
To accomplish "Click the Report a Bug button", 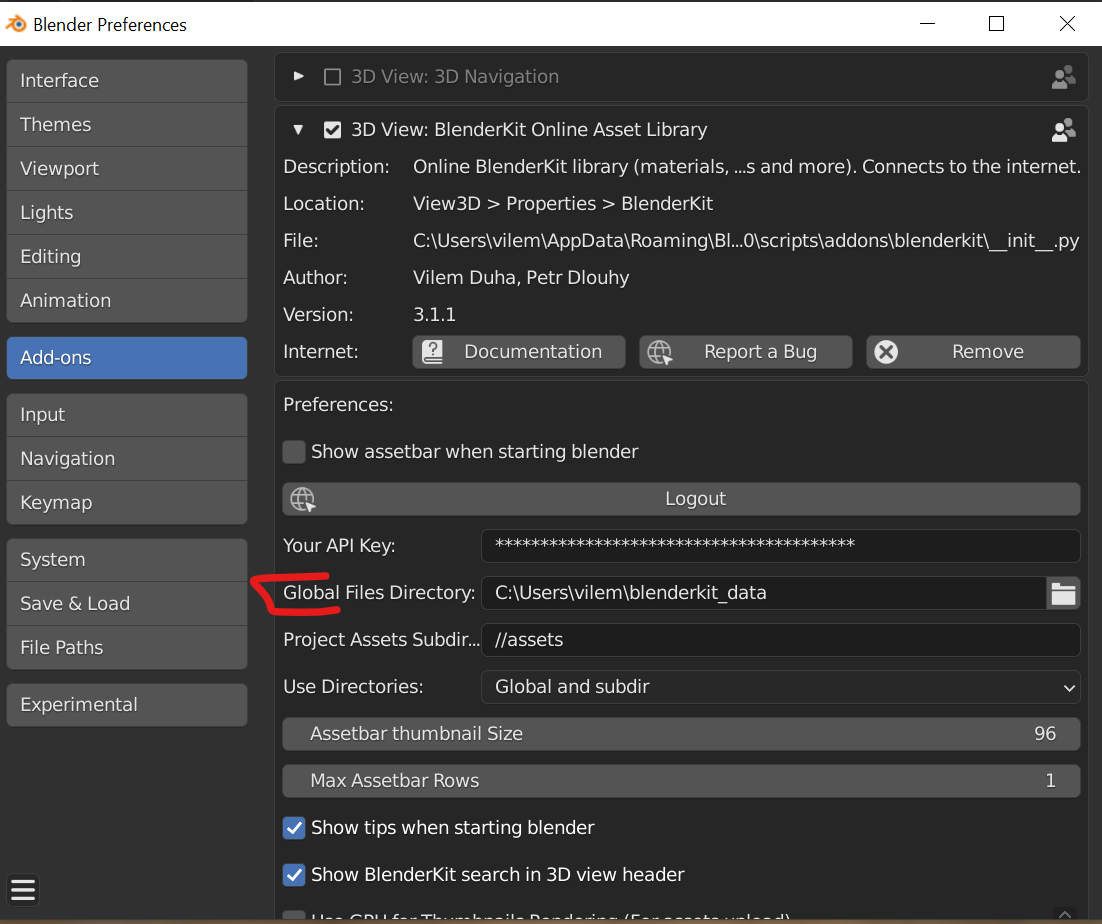I will 745,351.
